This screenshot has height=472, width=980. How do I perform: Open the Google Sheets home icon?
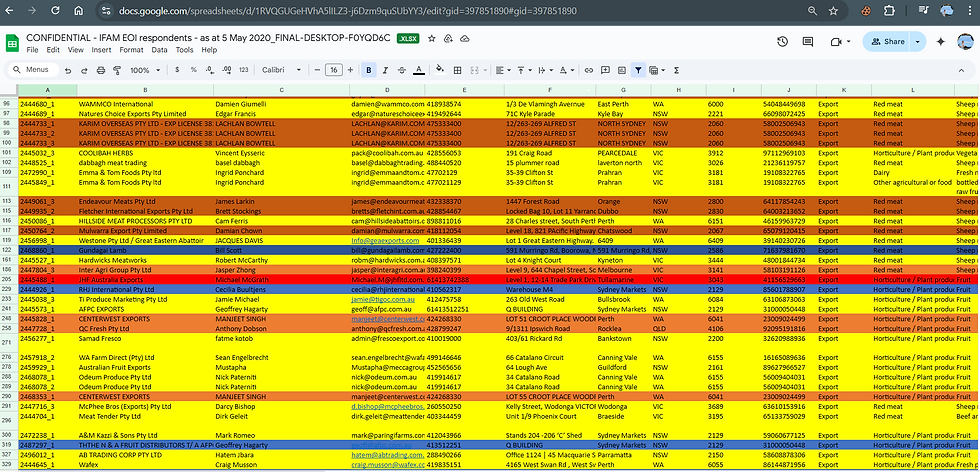coord(12,43)
